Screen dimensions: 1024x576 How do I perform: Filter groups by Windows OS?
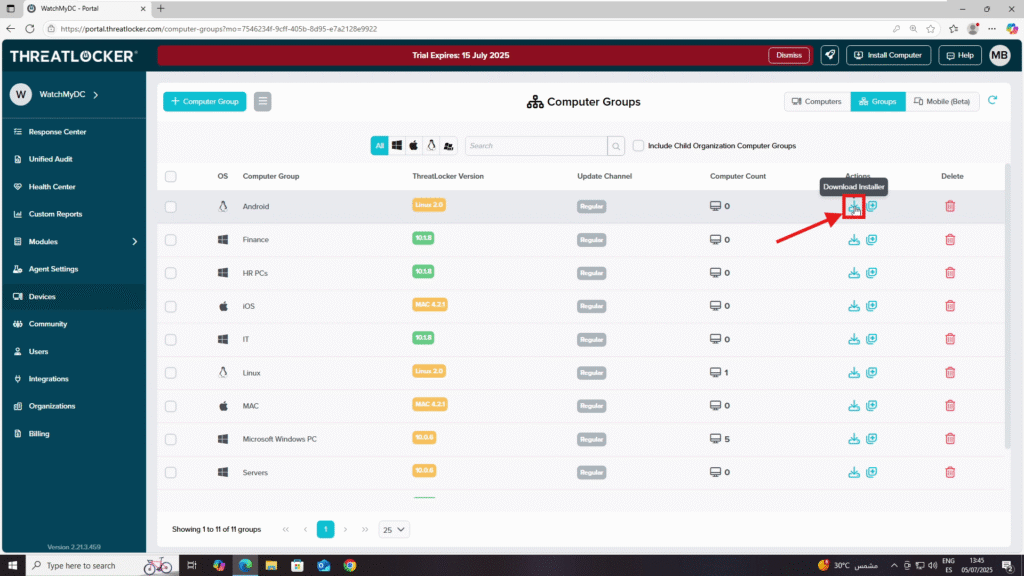pos(396,146)
